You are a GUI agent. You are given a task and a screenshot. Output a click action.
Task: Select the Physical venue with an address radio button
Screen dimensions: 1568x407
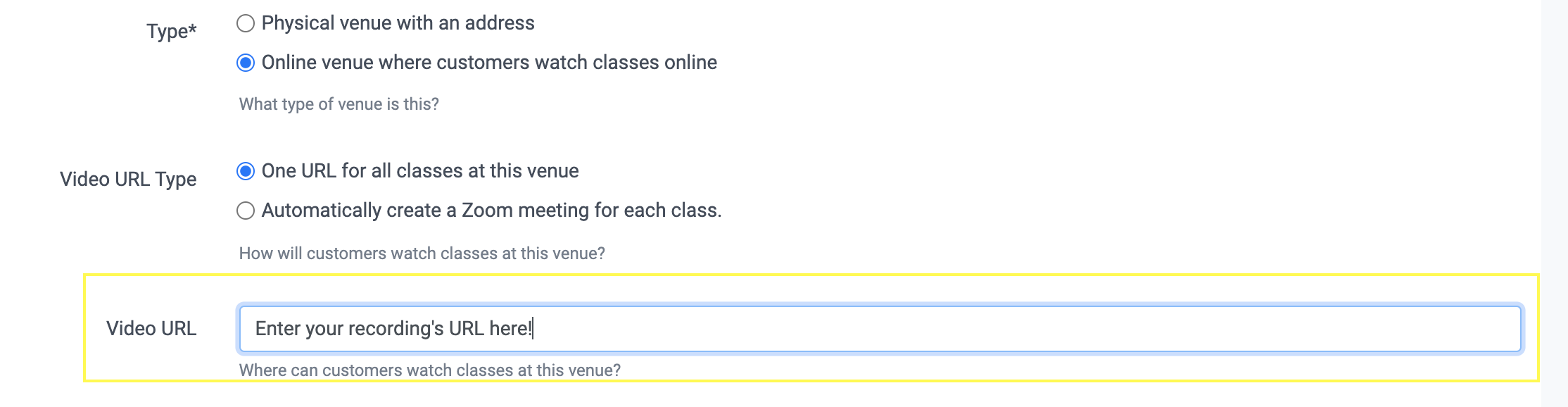pyautogui.click(x=246, y=24)
